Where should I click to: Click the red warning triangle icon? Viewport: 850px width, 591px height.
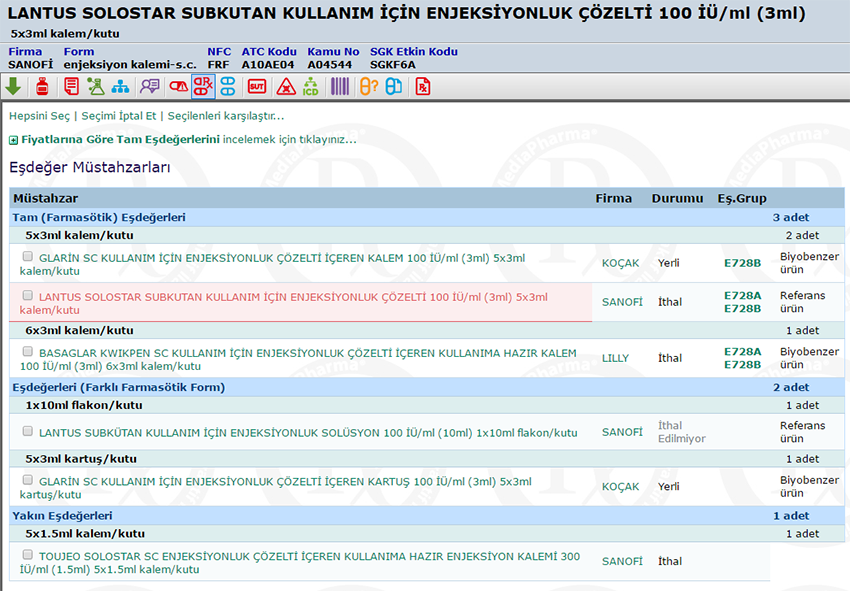(286, 86)
